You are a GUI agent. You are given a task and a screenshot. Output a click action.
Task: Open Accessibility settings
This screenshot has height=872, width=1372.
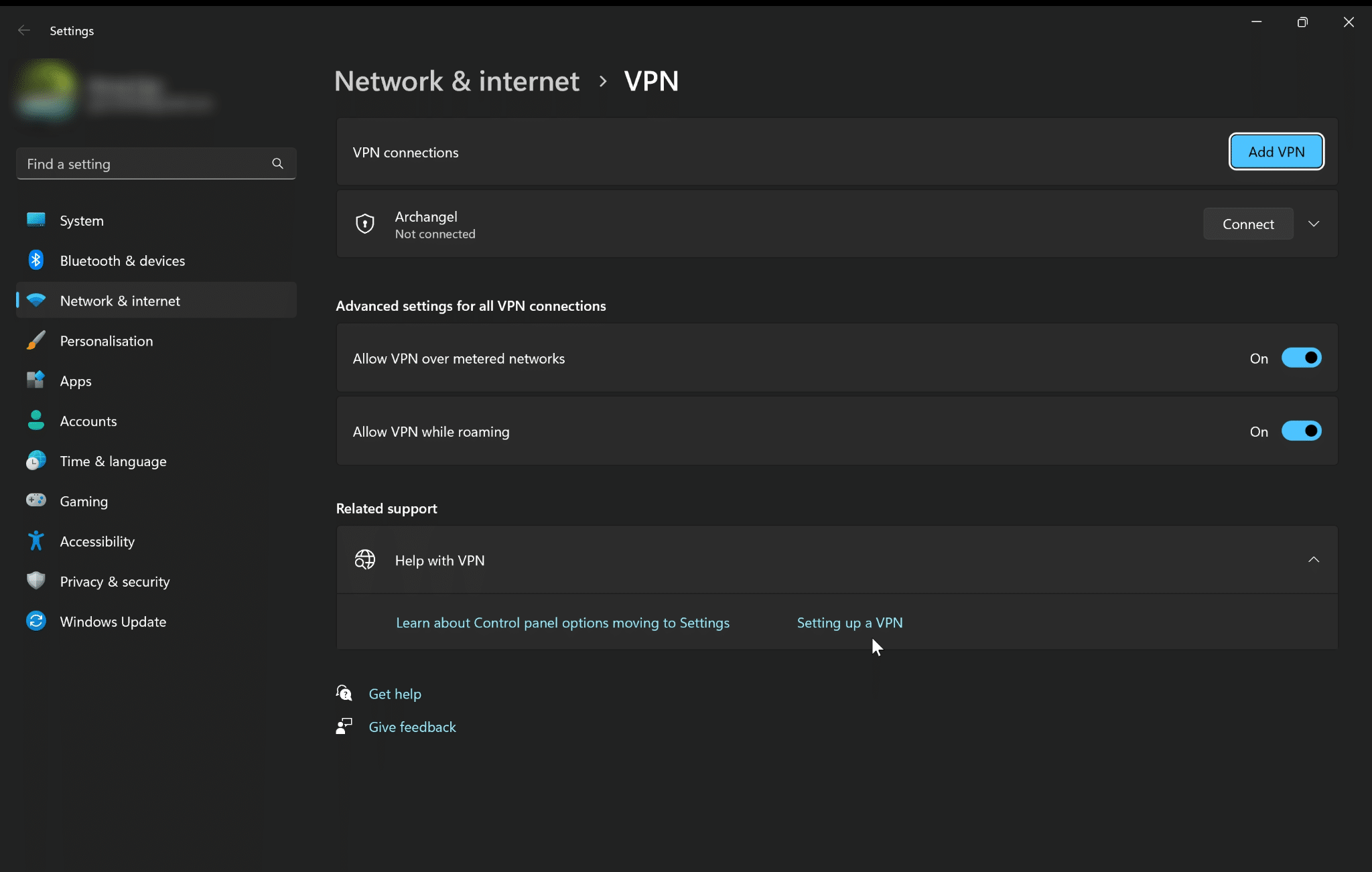(x=156, y=542)
